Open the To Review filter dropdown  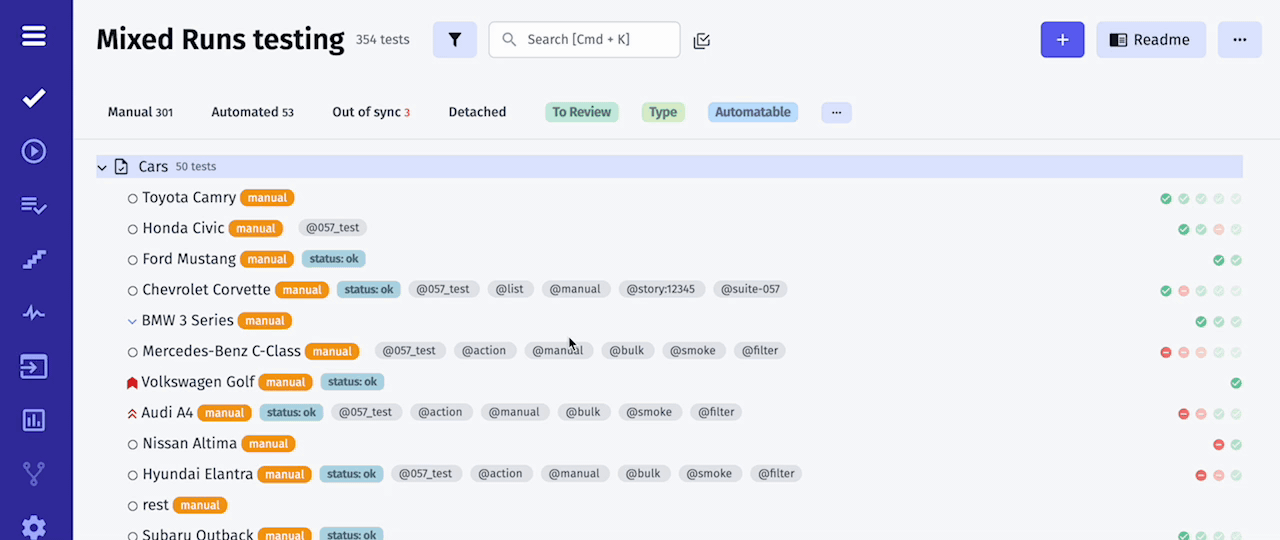coord(581,112)
